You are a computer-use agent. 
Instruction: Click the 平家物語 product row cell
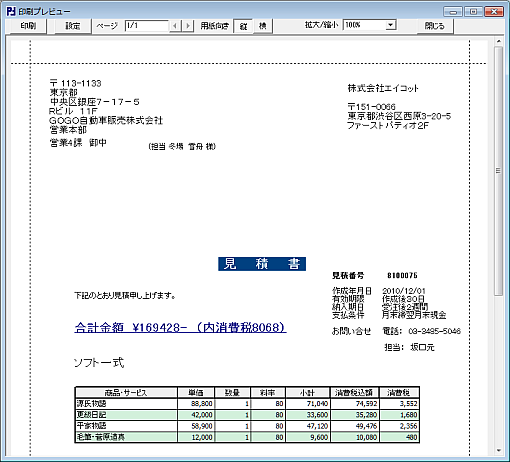126,426
